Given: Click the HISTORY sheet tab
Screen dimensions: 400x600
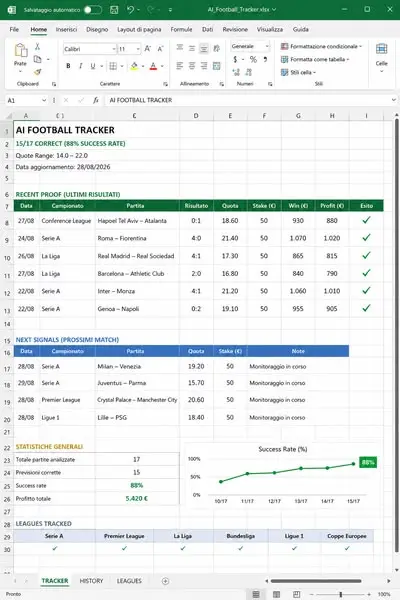Looking at the screenshot, I should tap(91, 581).
